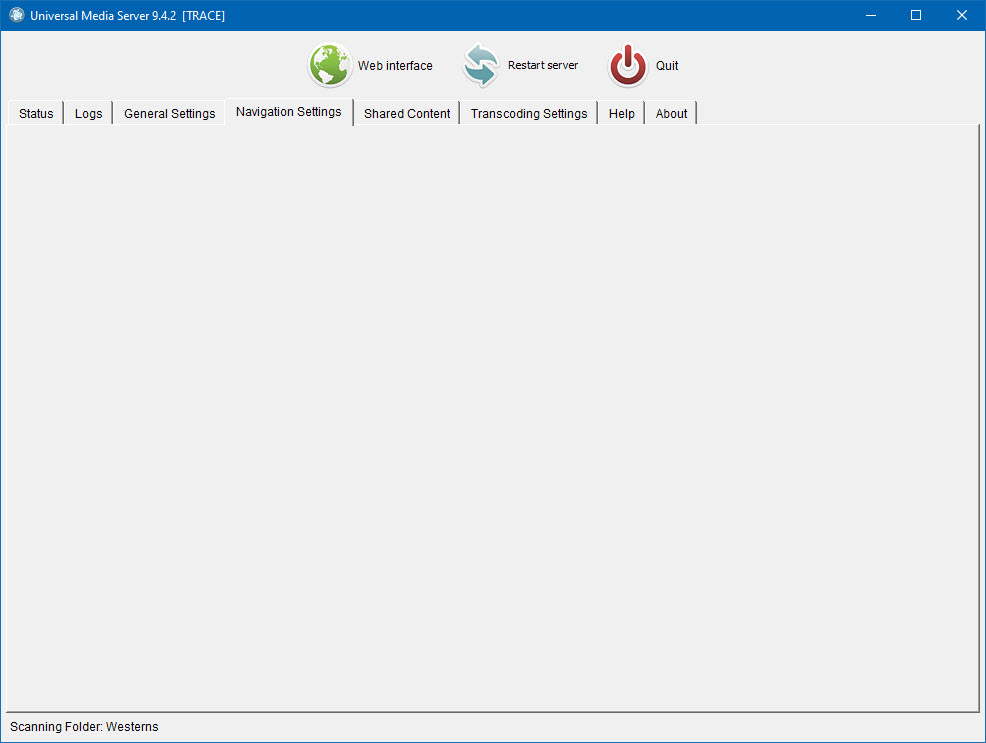Image resolution: width=986 pixels, height=743 pixels.
Task: Switch to the Logs tab
Action: 89,114
